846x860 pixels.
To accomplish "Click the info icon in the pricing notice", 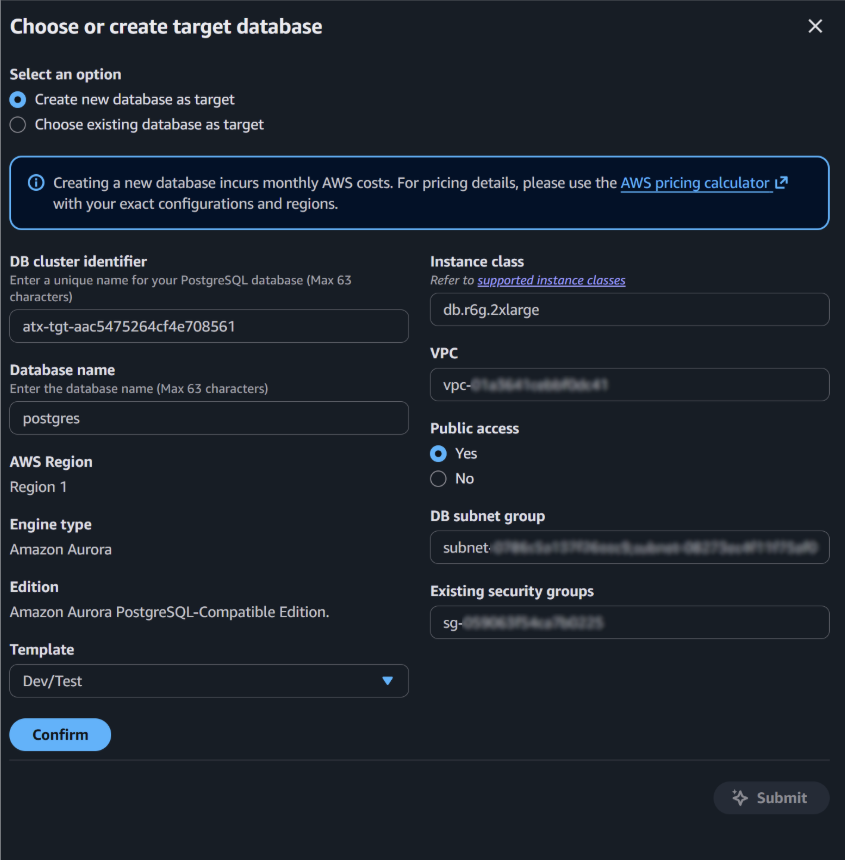I will coord(37,183).
